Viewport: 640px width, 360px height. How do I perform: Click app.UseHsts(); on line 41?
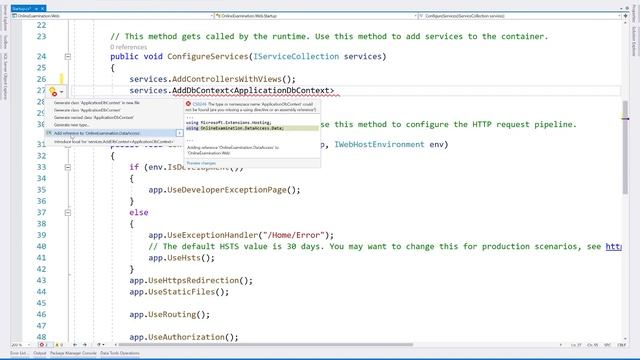pyautogui.click(x=181, y=258)
